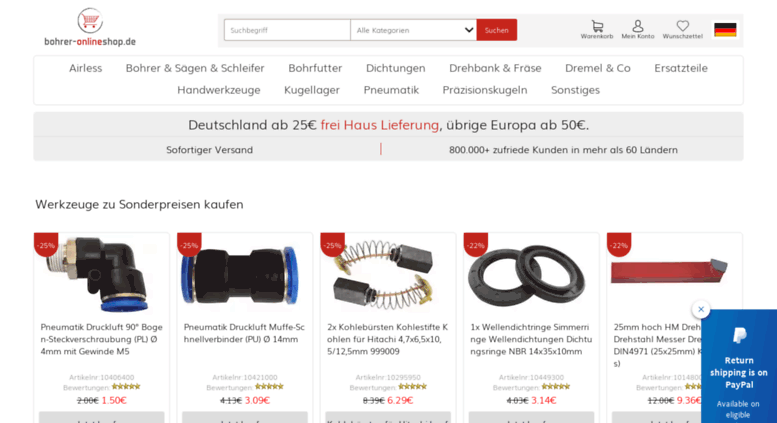Focus the Suchbegriff search field
Screen dimensions: 777x423
point(287,30)
